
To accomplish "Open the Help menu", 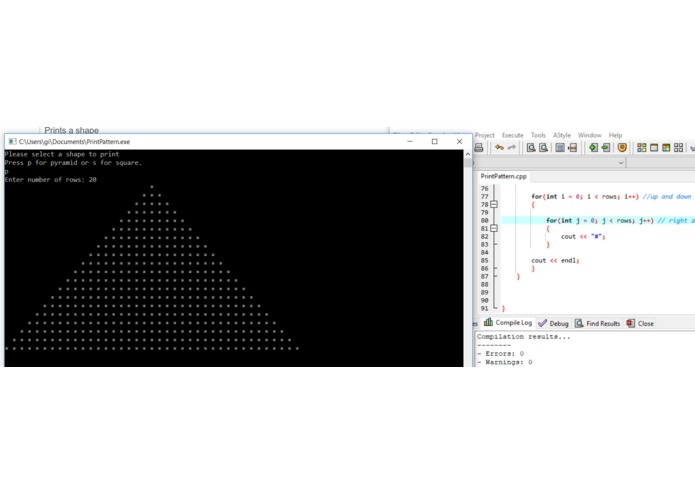I will (x=615, y=135).
